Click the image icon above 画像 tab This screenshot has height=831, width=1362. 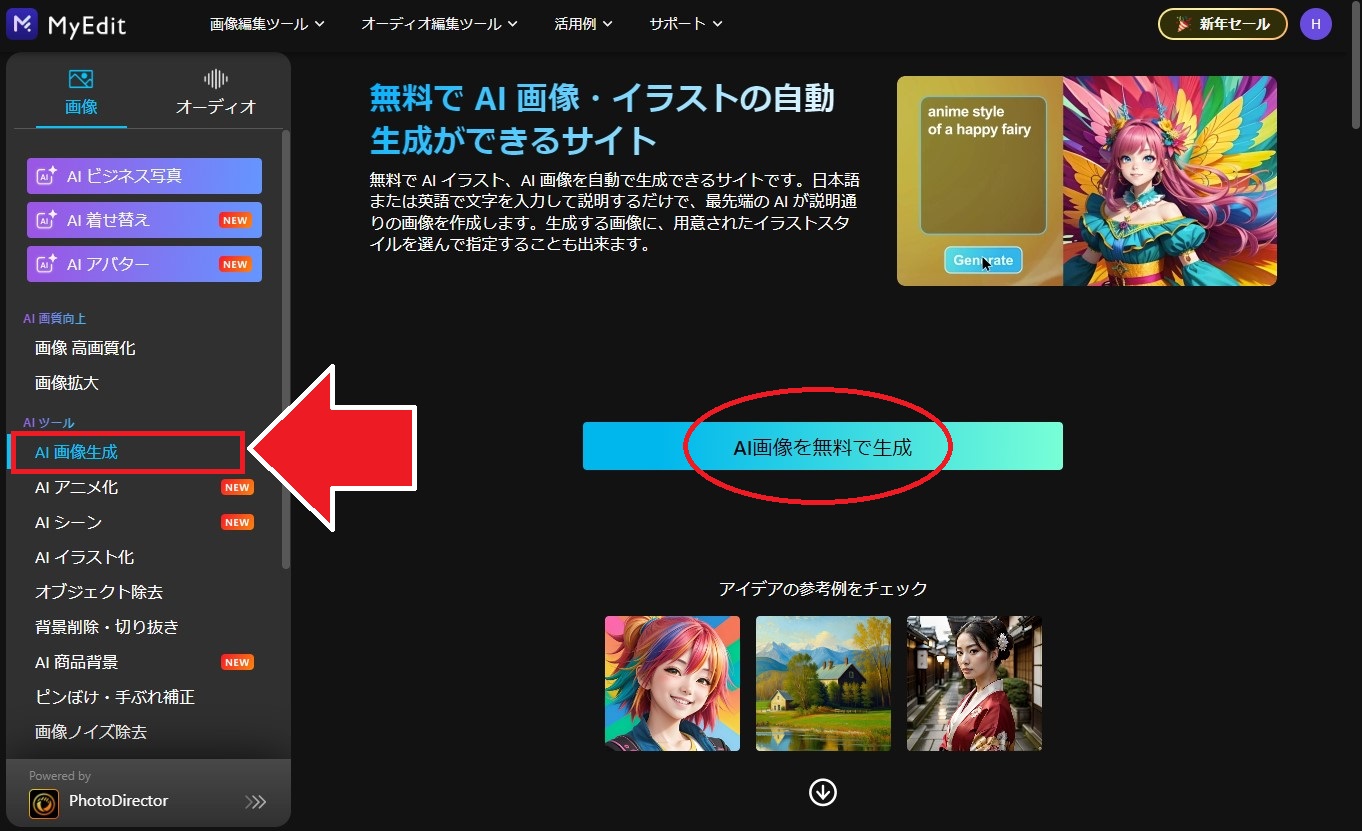pos(81,79)
